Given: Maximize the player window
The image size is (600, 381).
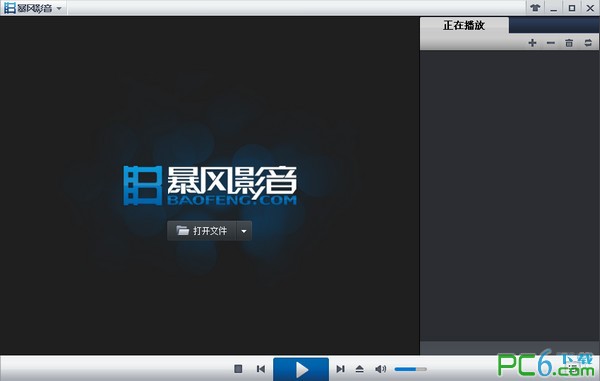Looking at the screenshot, I should tap(572, 8).
